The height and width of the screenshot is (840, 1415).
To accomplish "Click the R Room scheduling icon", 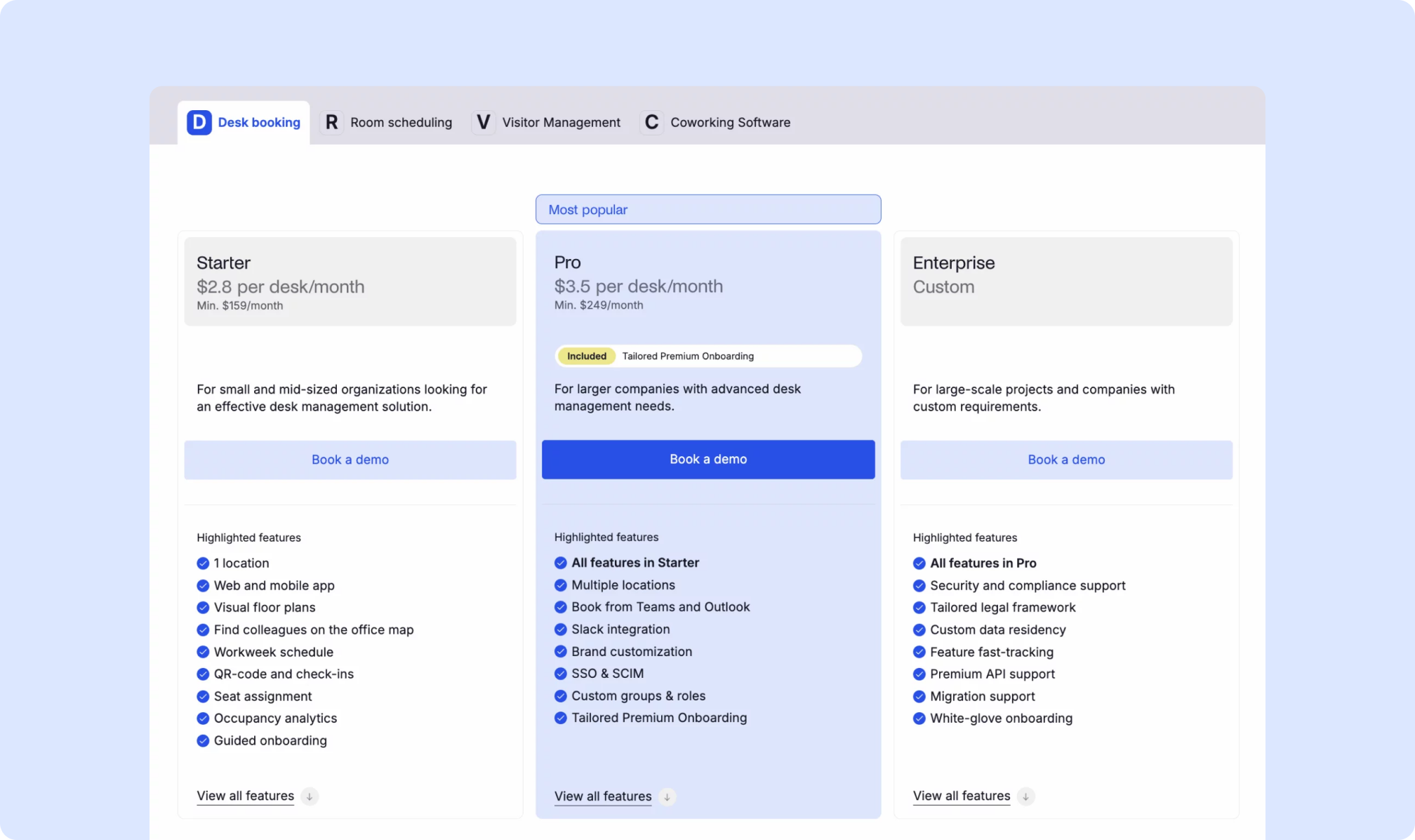I will (x=331, y=122).
